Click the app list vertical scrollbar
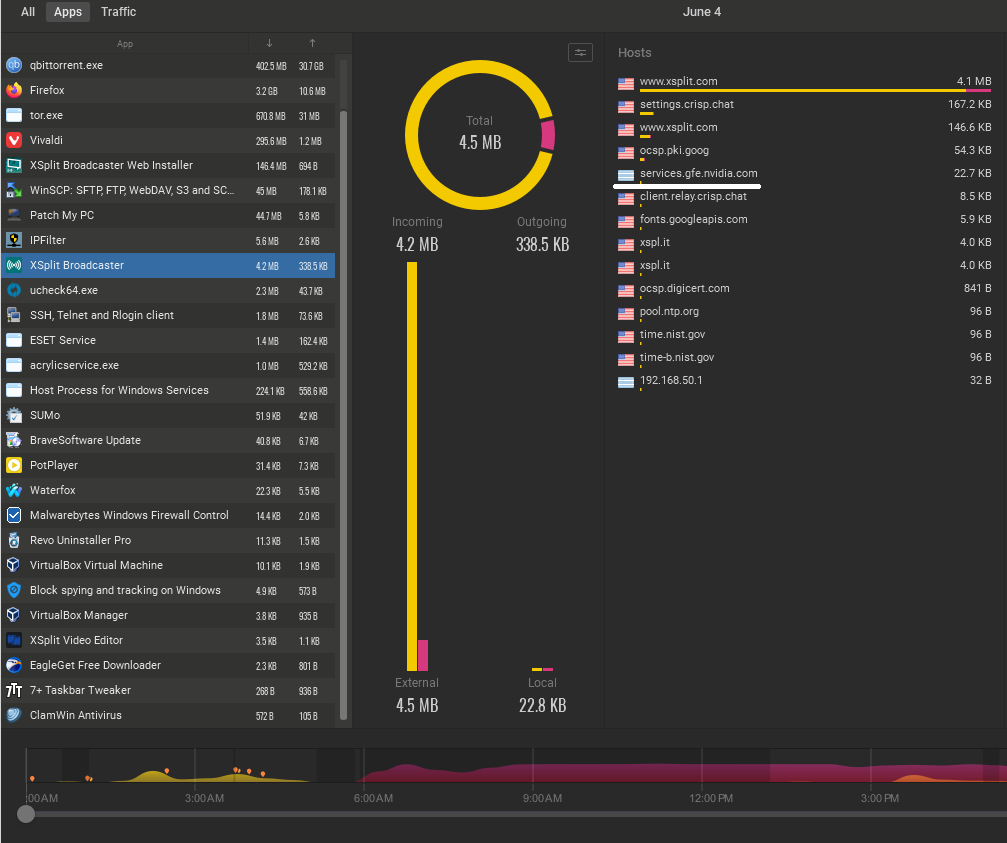Screen dimensions: 1007x843 [x=344, y=400]
